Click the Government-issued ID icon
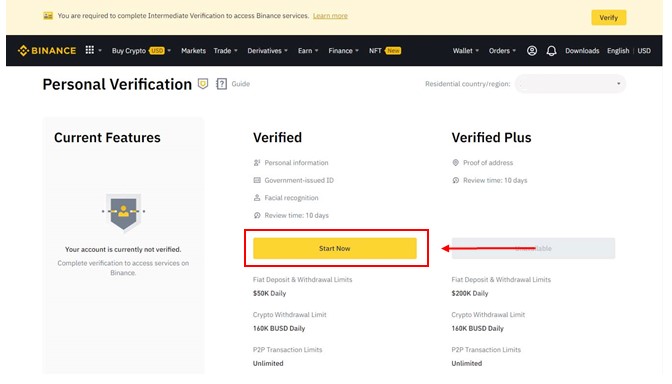 click(x=257, y=180)
